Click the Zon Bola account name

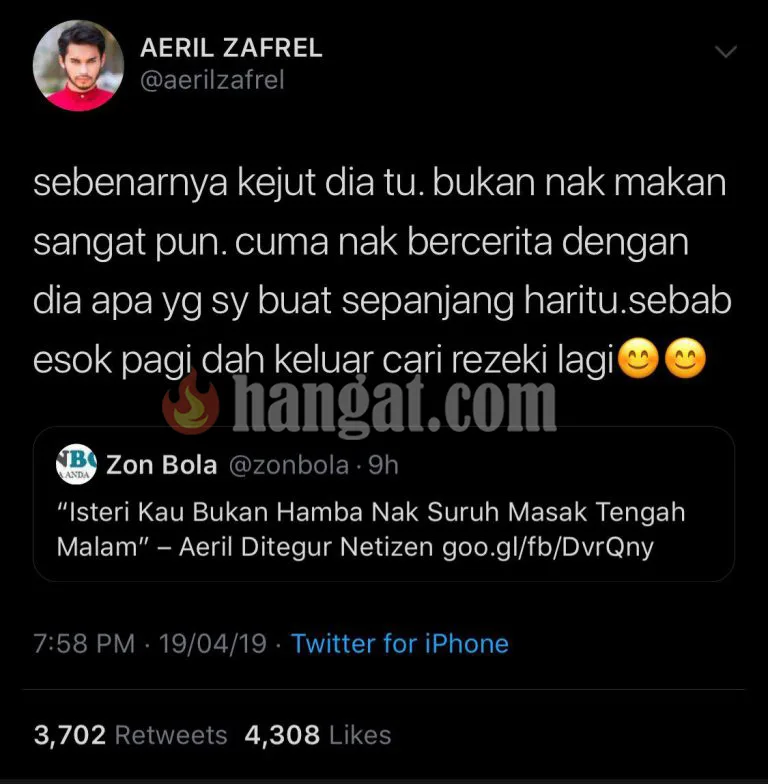(x=162, y=465)
